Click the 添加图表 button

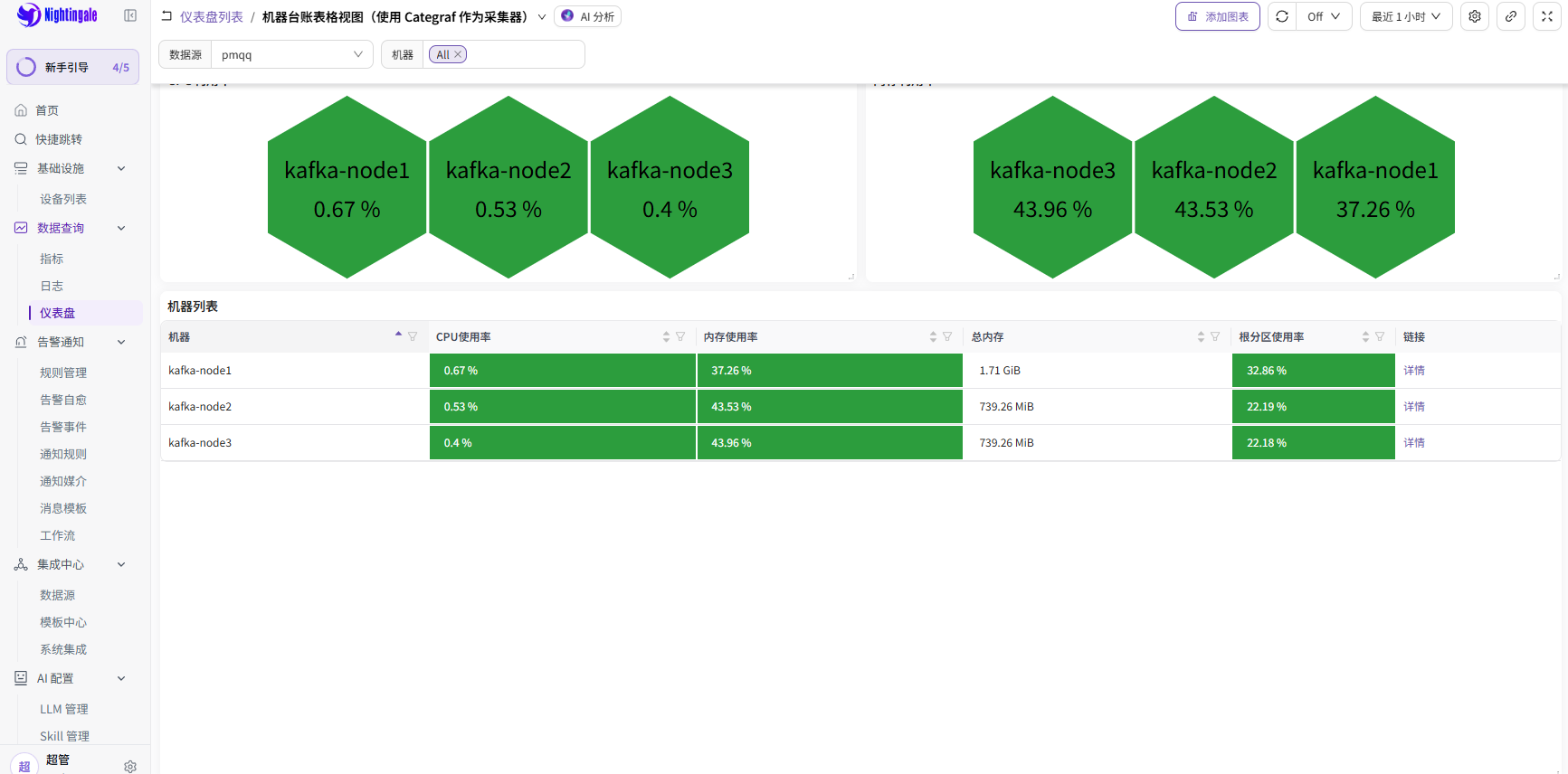click(1218, 16)
